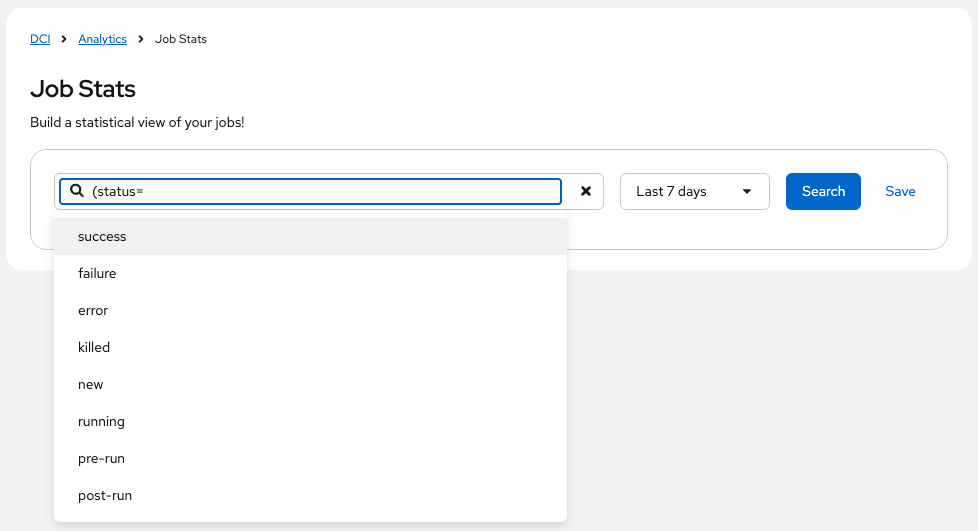This screenshot has width=978, height=531.
Task: Click the Save link button
Action: [900, 192]
